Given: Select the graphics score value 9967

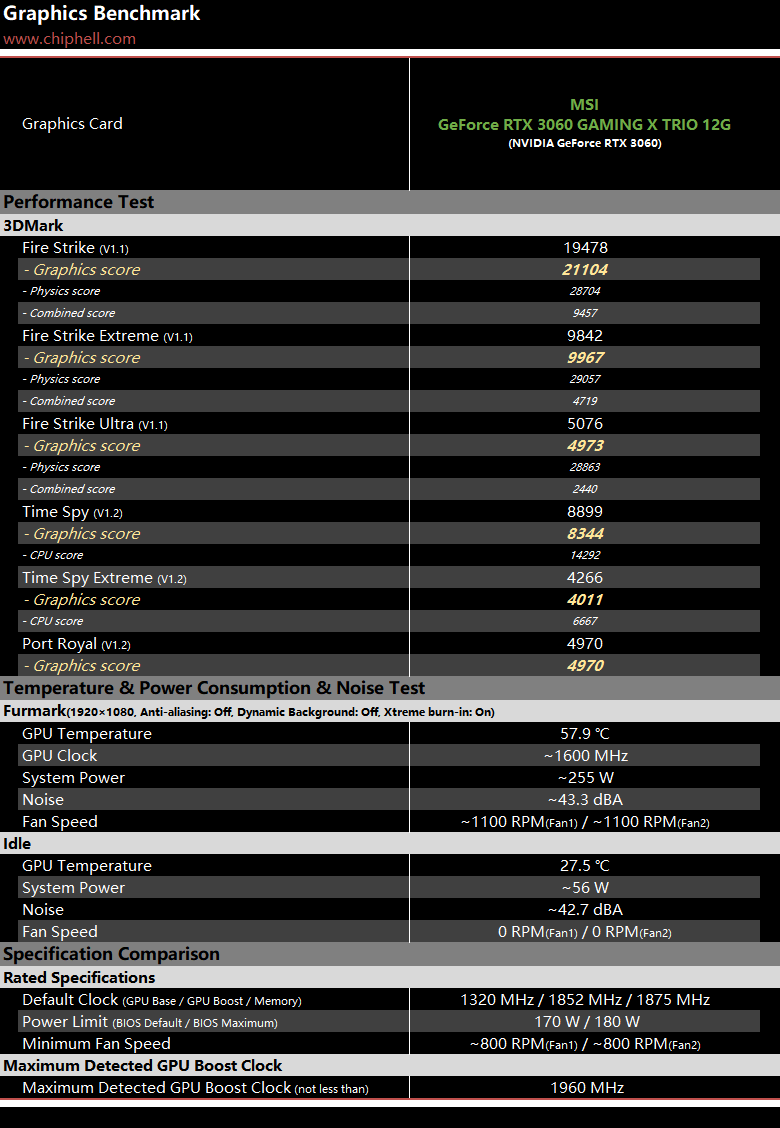Looking at the screenshot, I should [x=585, y=358].
